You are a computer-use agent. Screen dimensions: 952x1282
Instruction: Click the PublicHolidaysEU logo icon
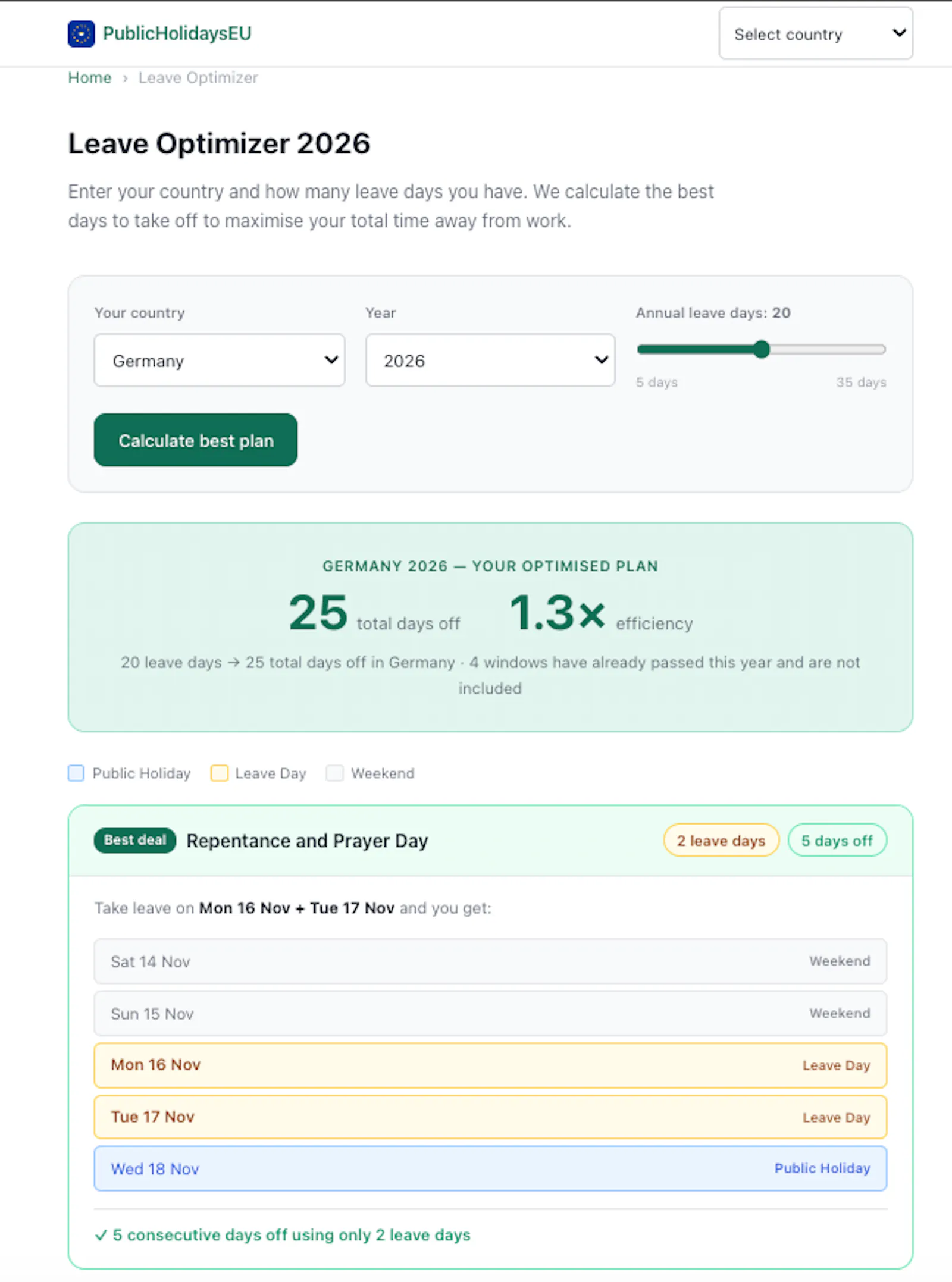click(81, 33)
